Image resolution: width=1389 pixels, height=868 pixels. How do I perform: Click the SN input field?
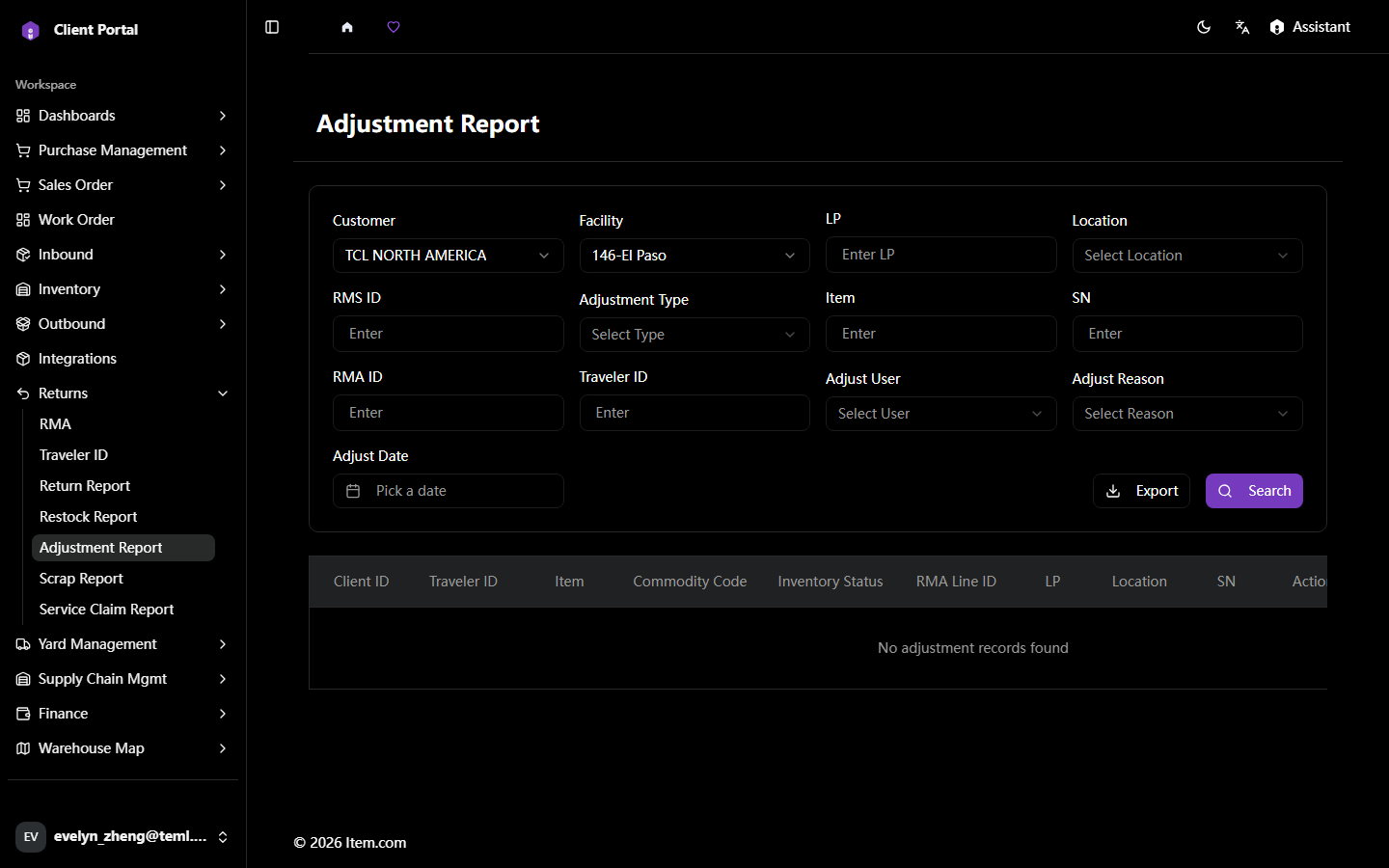pos(1187,334)
